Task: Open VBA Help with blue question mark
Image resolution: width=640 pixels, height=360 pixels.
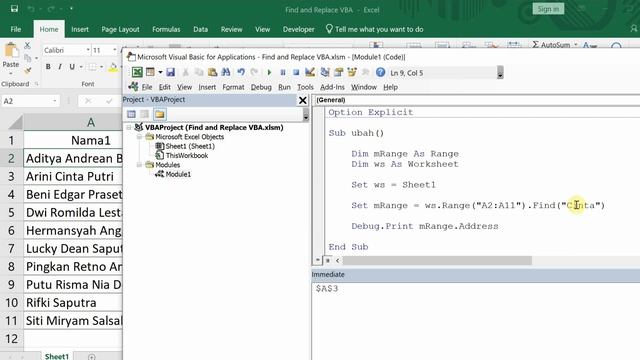Action: pyautogui.click(x=380, y=72)
